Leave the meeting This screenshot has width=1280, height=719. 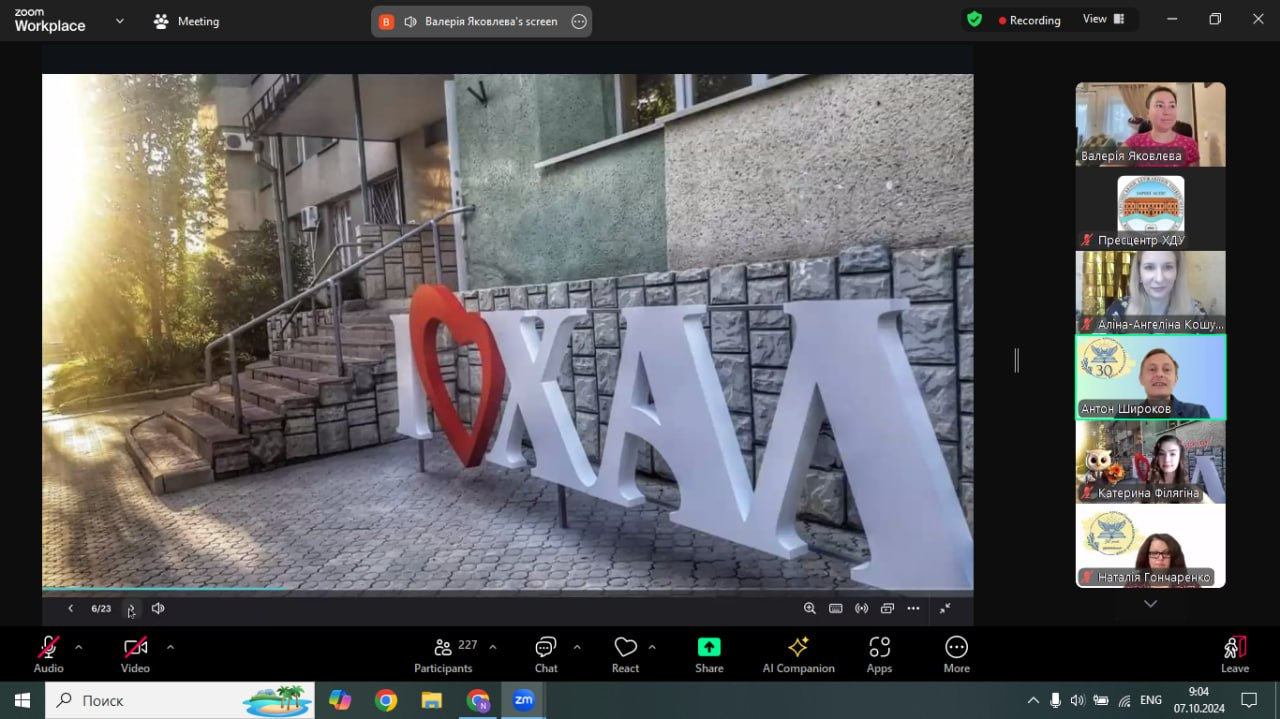[1235, 655]
